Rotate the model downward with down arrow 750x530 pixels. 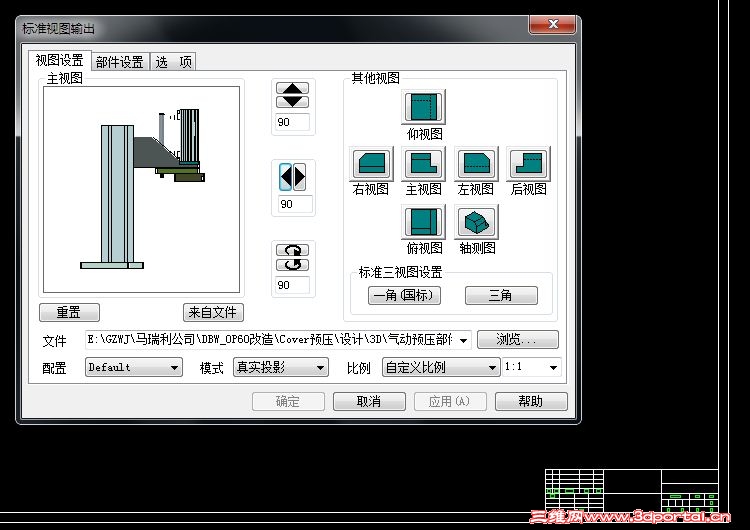tap(293, 102)
